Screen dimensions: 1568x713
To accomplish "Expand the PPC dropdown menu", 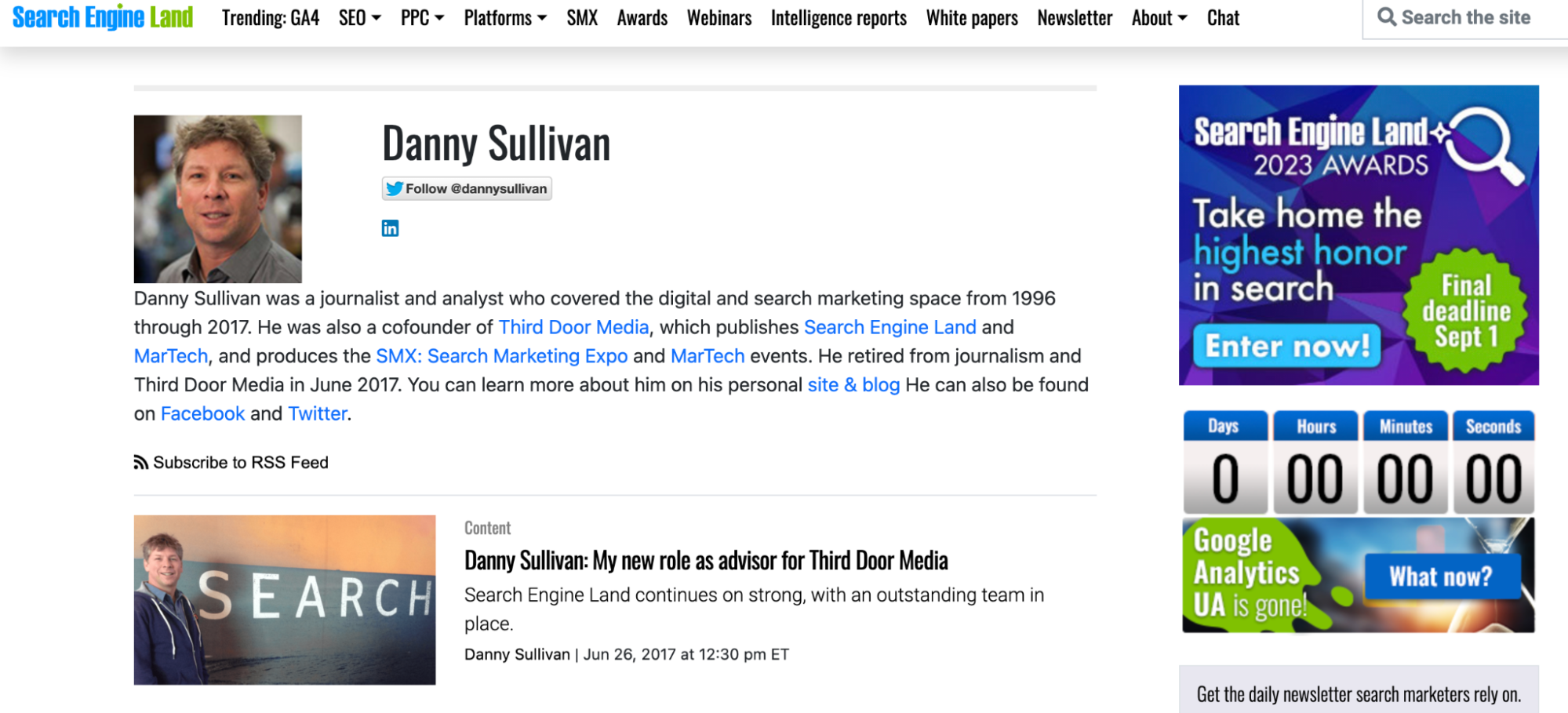I will click(423, 18).
